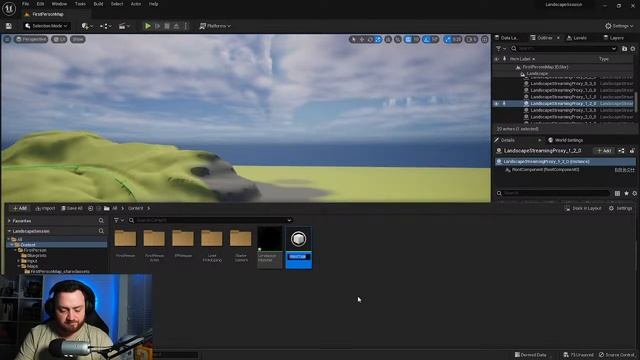Open the viewport Show menu
Screen dimensions: 640x360
78,39
